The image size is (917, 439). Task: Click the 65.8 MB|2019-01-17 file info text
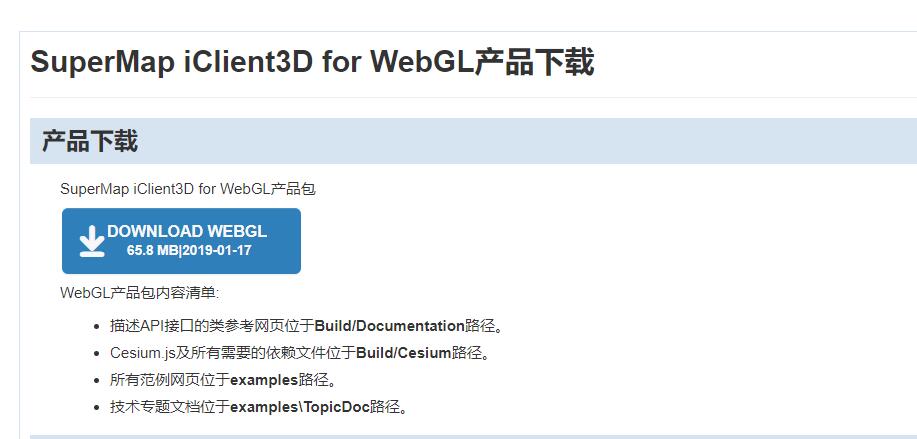tap(189, 251)
